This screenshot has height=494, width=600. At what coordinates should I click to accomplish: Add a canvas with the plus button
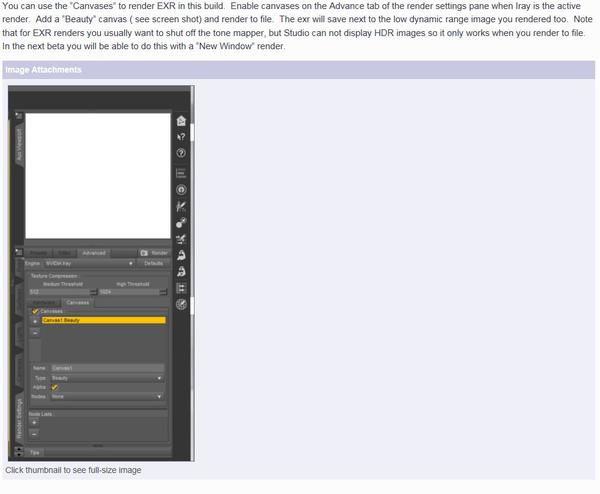pyautogui.click(x=35, y=321)
